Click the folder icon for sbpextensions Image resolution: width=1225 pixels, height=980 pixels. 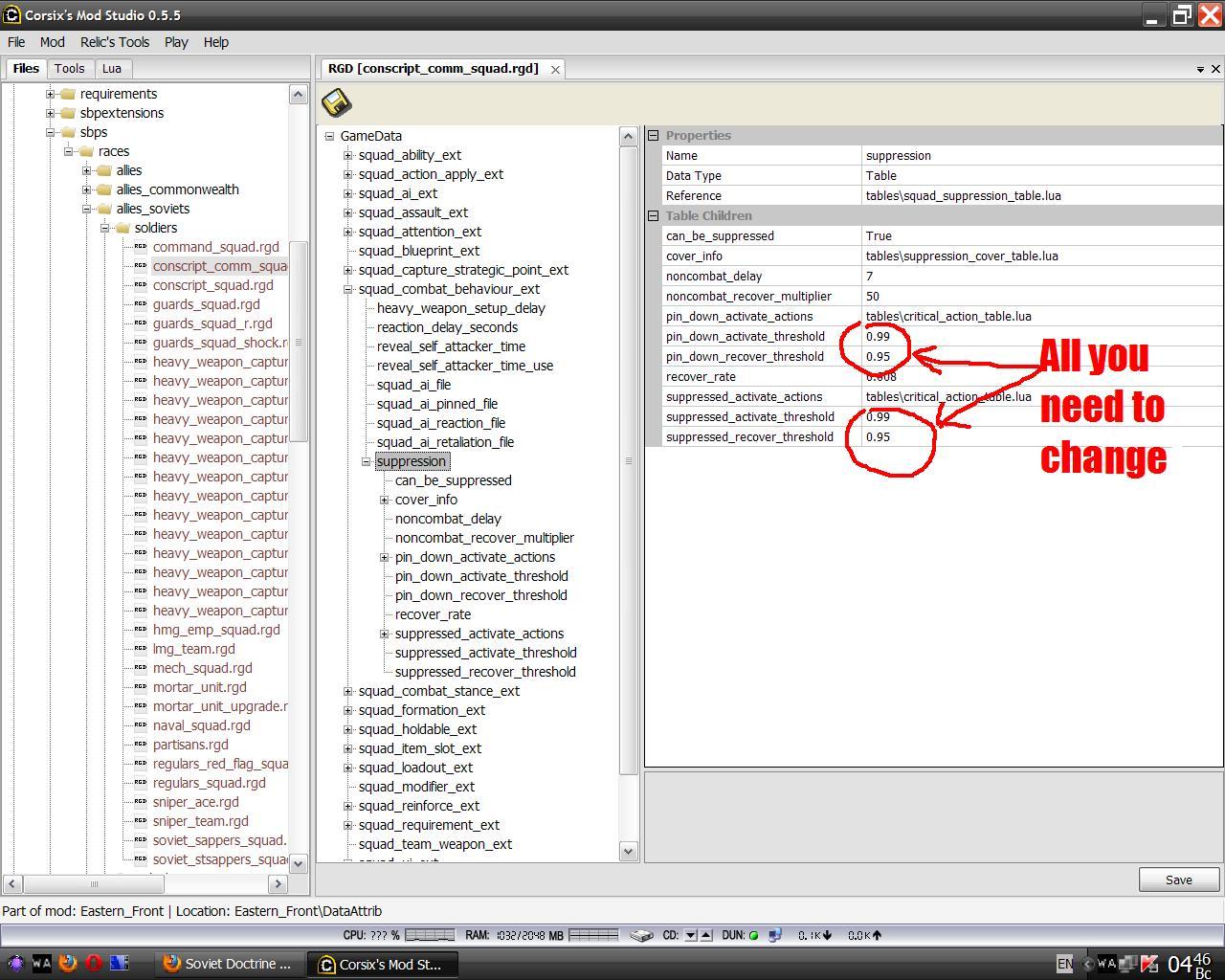(x=68, y=113)
